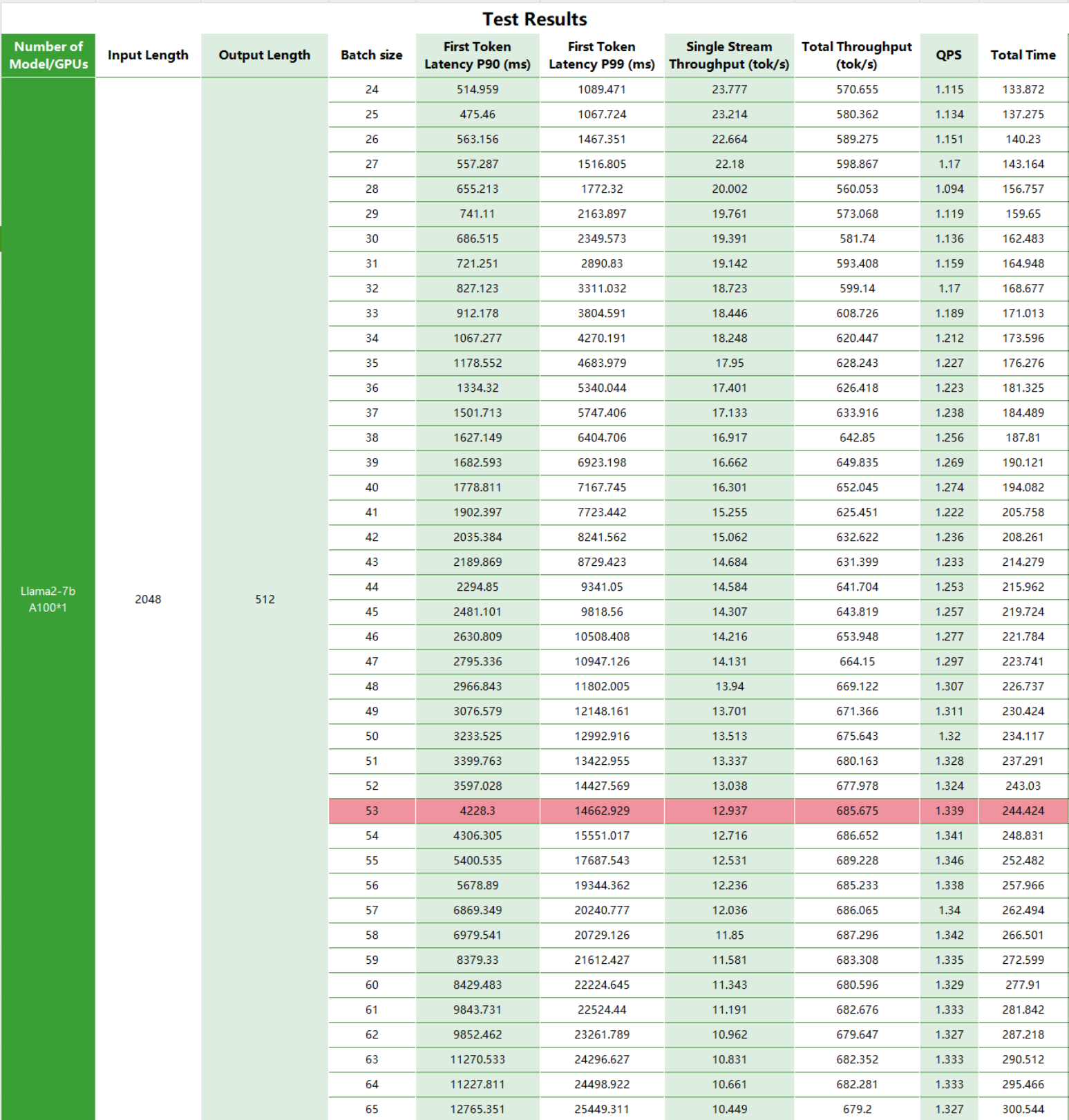The width and height of the screenshot is (1069, 1120).
Task: Click the 'Test Results' title
Action: tap(534, 19)
